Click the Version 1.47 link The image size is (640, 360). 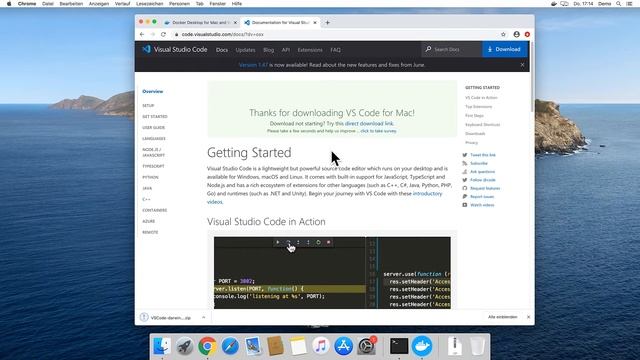tap(253, 65)
